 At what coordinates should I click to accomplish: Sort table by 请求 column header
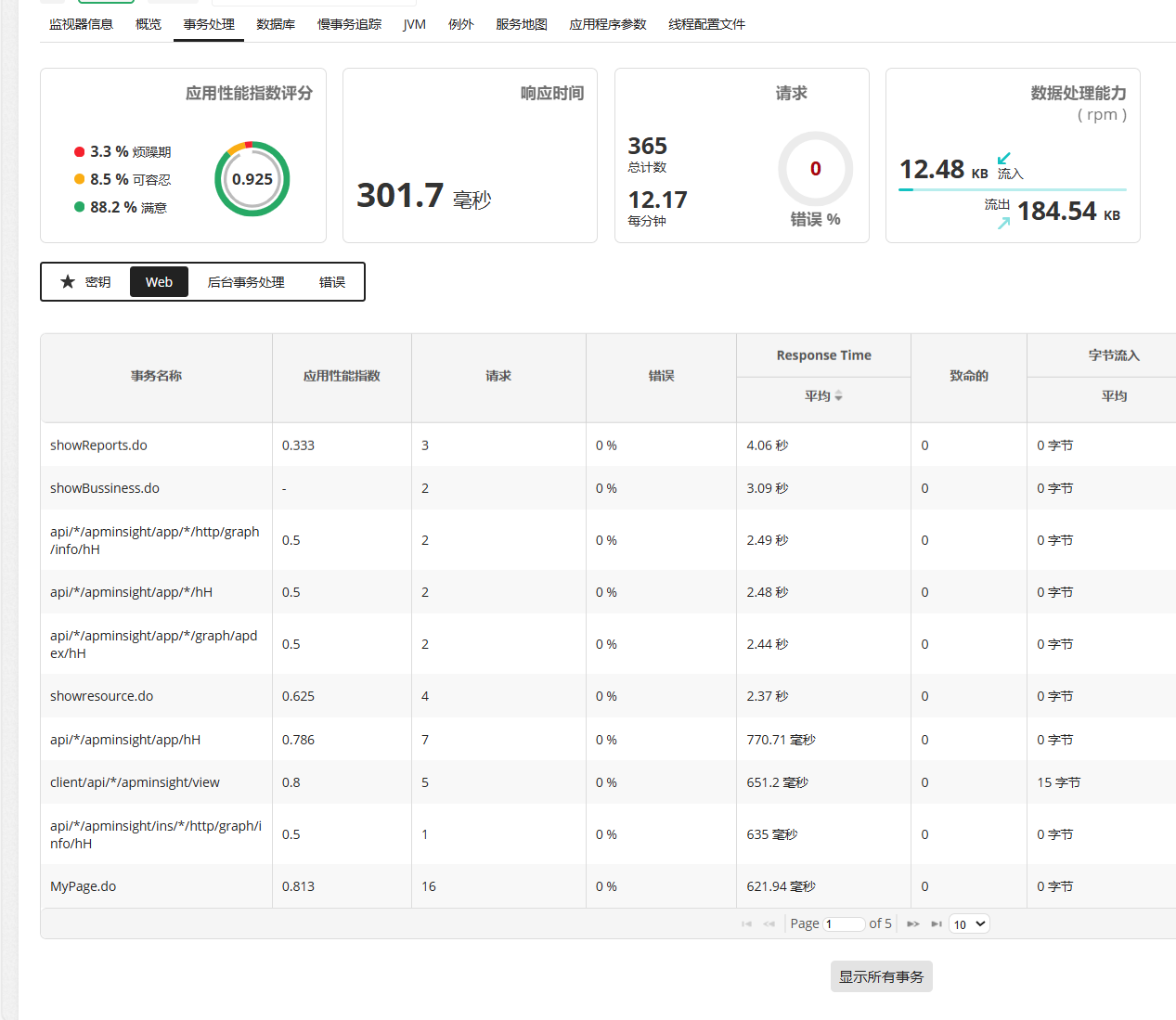click(x=498, y=376)
